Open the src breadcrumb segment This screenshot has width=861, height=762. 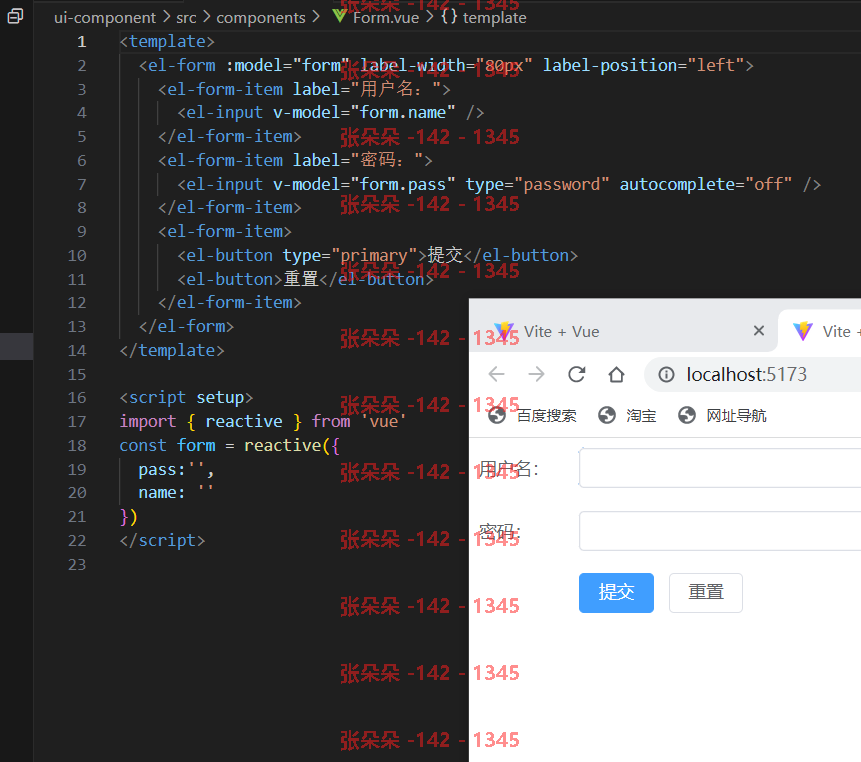pos(186,18)
